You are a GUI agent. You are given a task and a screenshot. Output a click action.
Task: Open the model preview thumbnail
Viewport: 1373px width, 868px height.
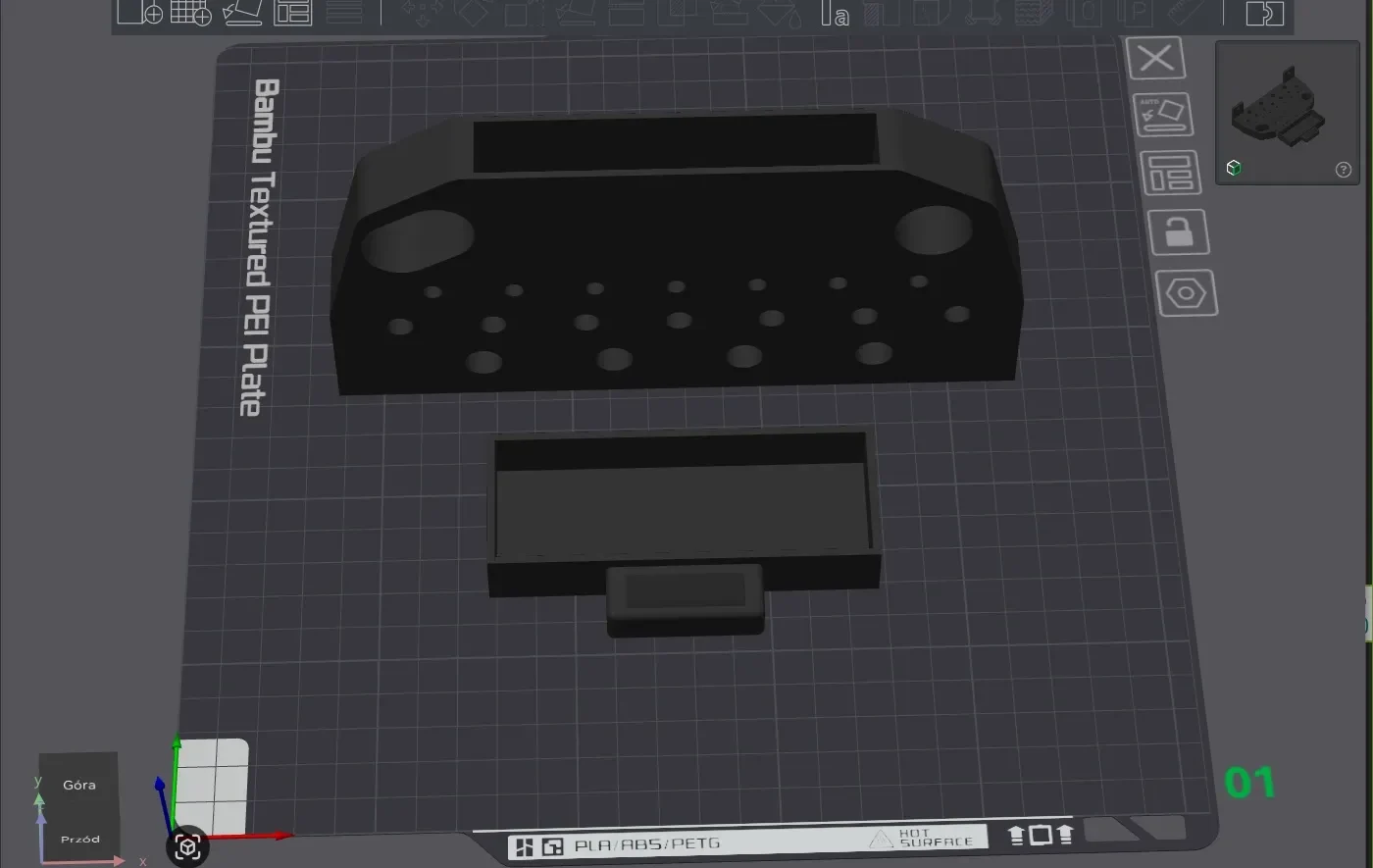point(1288,111)
